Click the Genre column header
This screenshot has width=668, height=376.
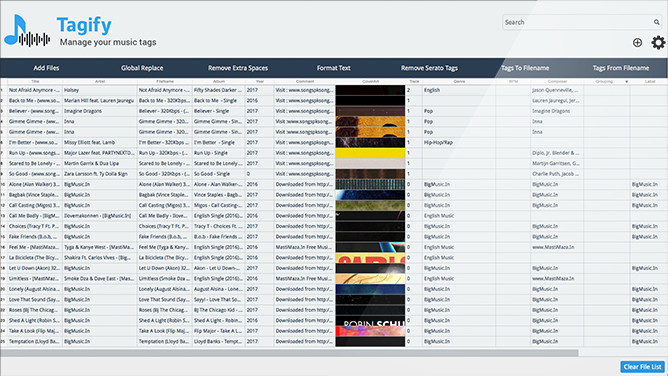pos(459,81)
